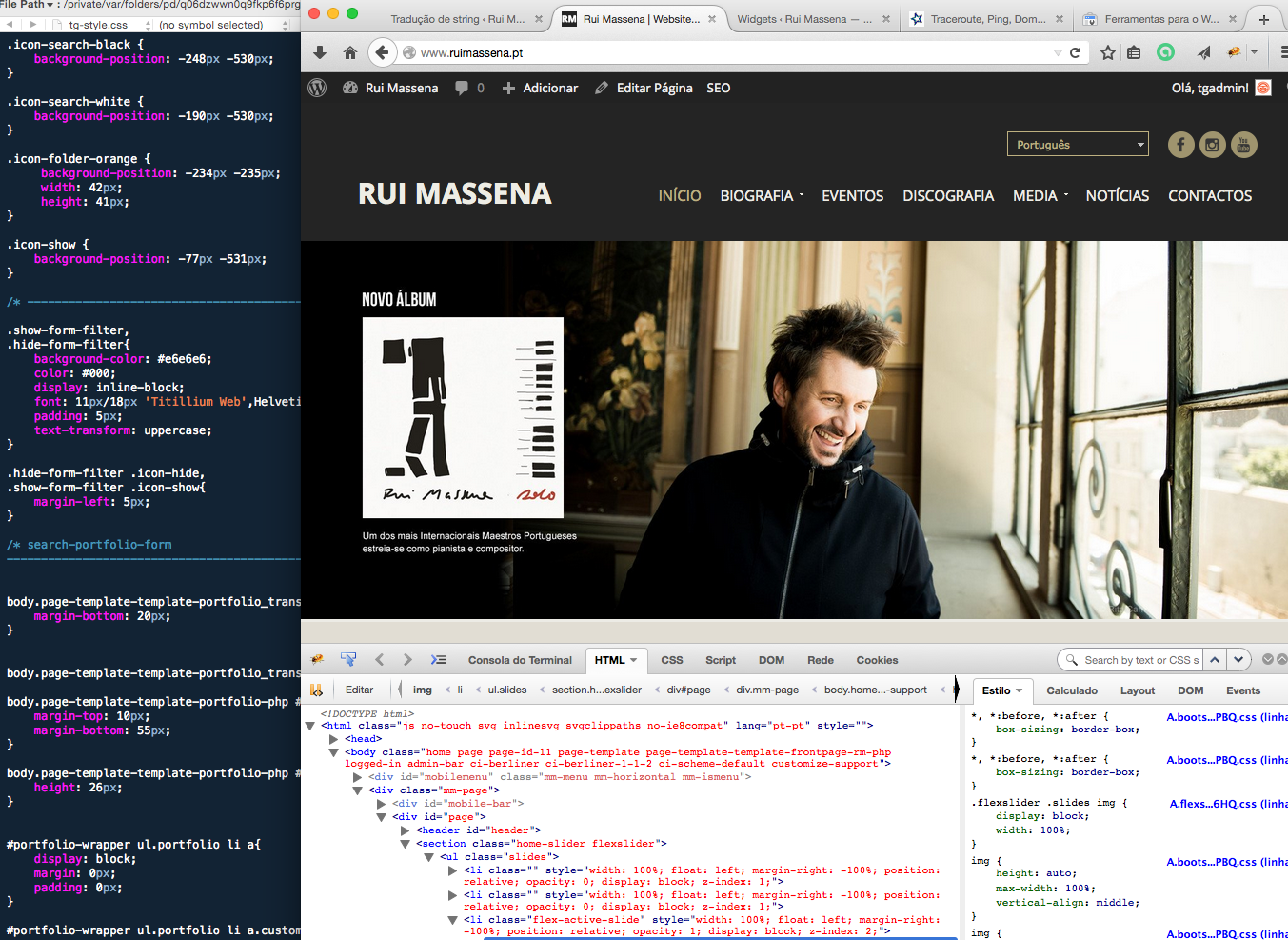
Task: Open the WordPress logo menu in admin bar
Action: (318, 88)
